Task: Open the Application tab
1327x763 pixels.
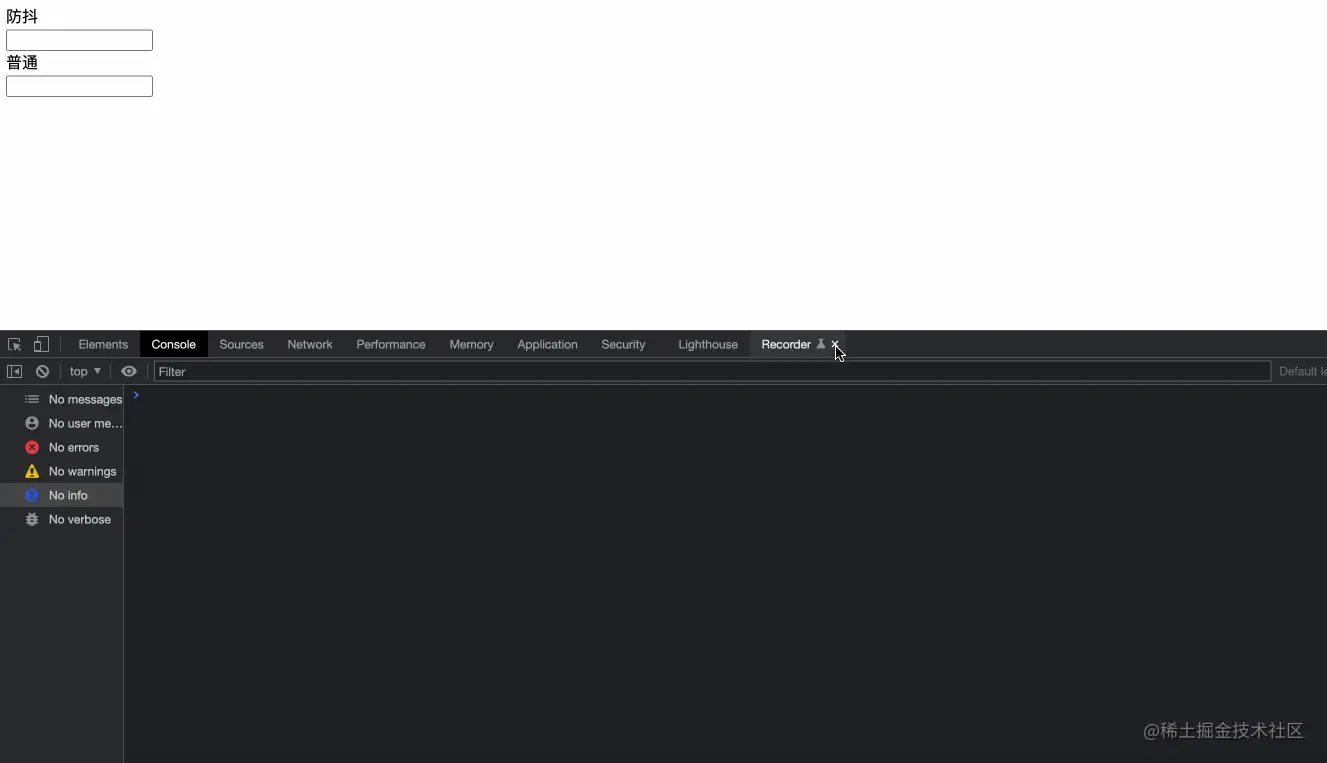Action: [547, 344]
